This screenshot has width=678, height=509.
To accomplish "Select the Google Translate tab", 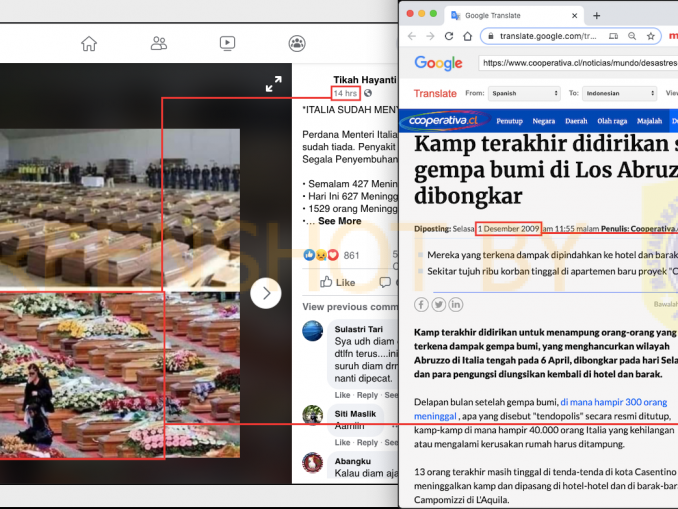I will coord(514,16).
